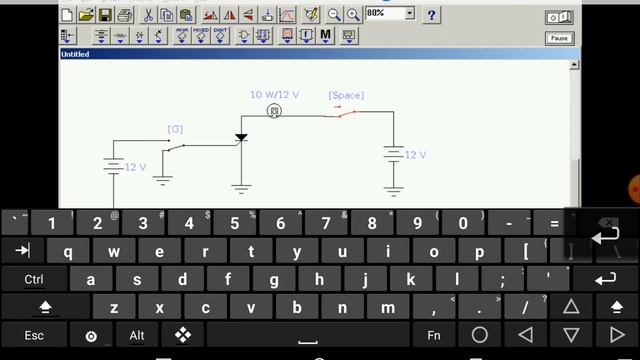
Task: Select the thyristor SCR symbol
Action: click(x=241, y=138)
